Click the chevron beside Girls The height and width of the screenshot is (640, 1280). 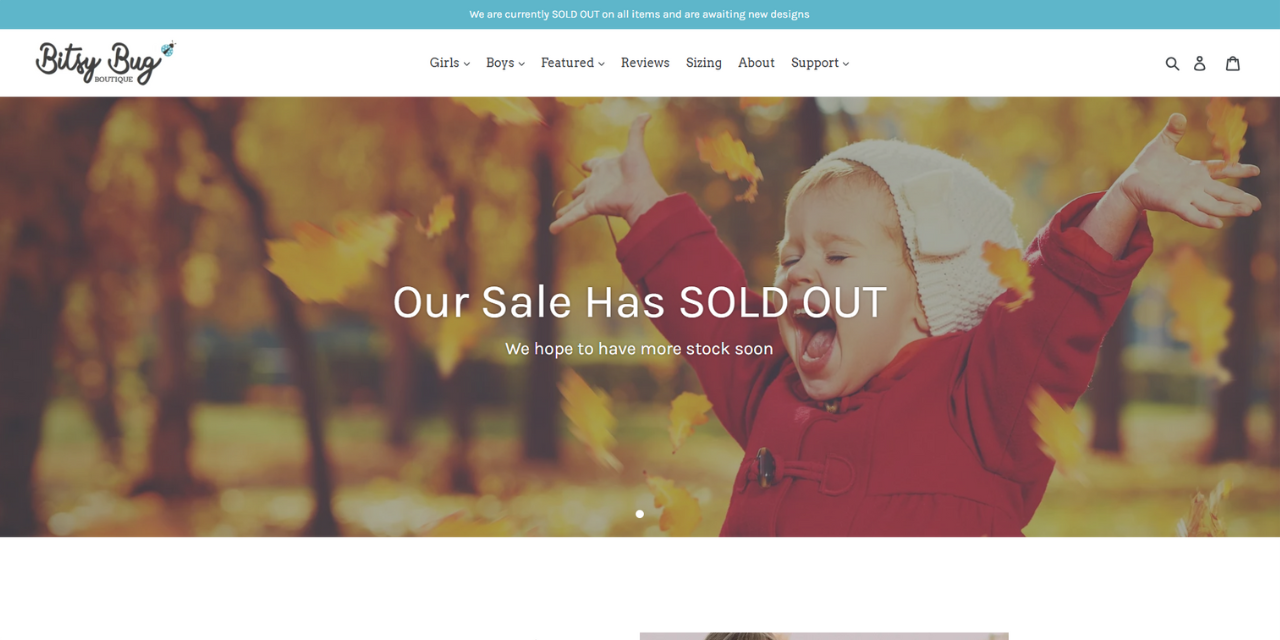(x=467, y=64)
